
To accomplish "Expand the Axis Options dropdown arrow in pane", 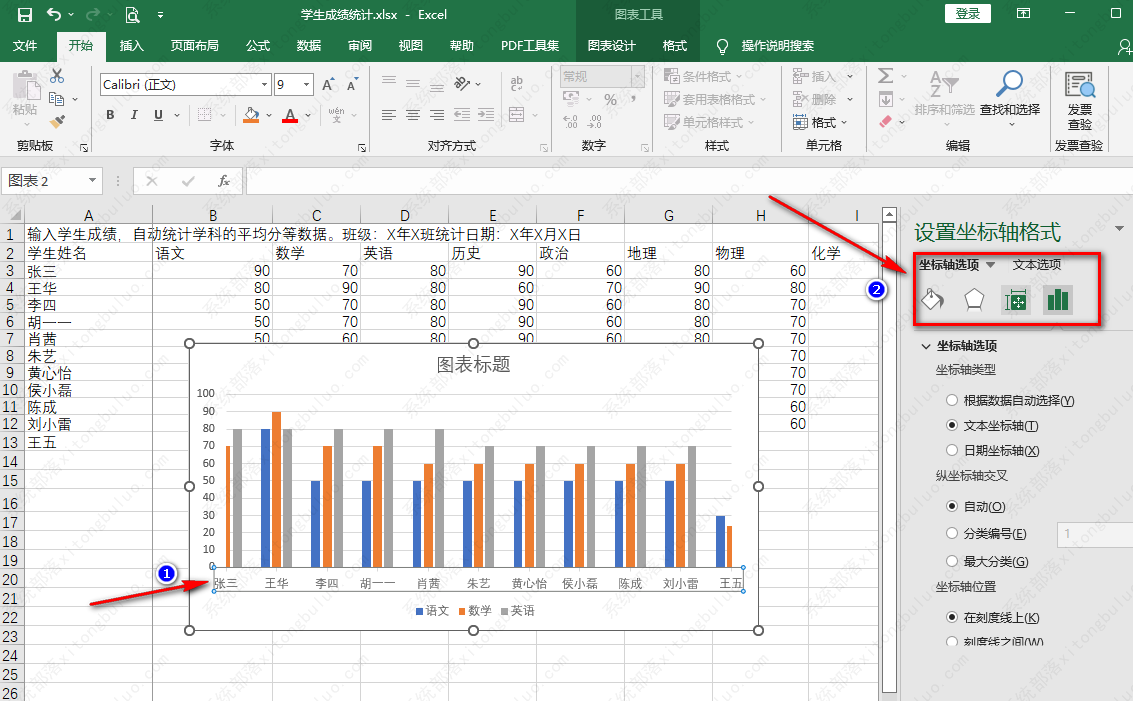I will pos(991,265).
